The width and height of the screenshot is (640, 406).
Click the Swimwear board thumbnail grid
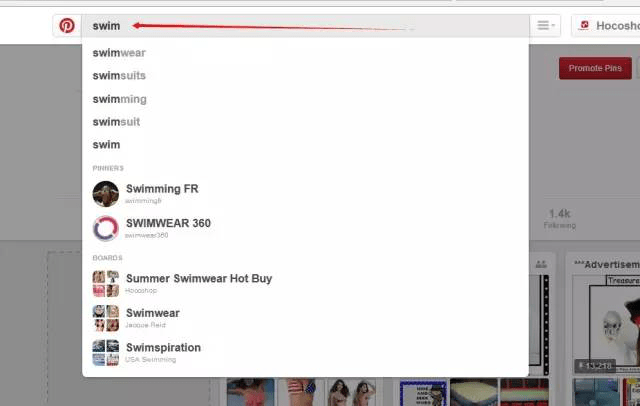[x=106, y=318]
